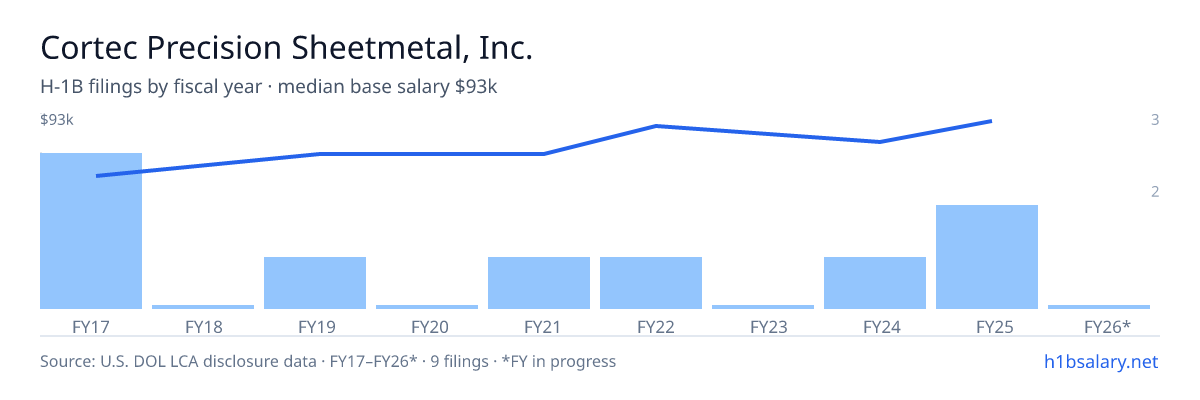Viewport: 1200px width, 400px height.
Task: Select the FY19 bar in chart
Action: coord(315,283)
